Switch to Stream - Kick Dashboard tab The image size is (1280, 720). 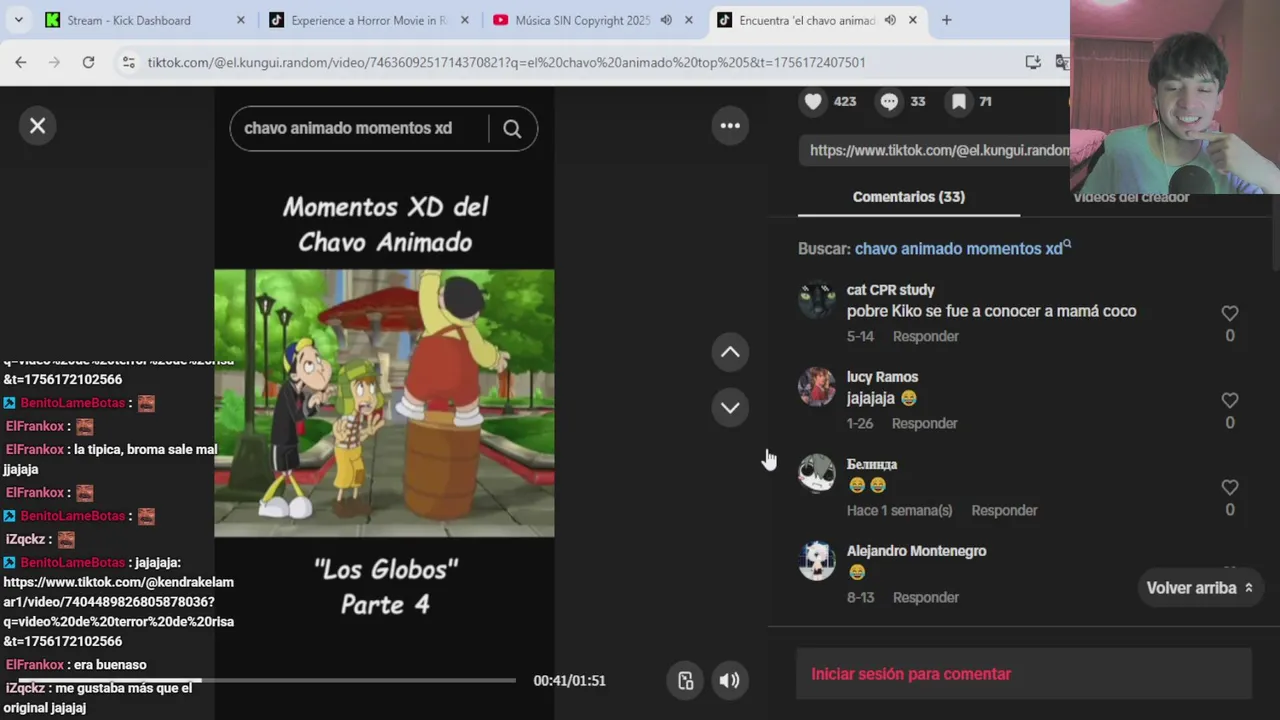[x=129, y=20]
